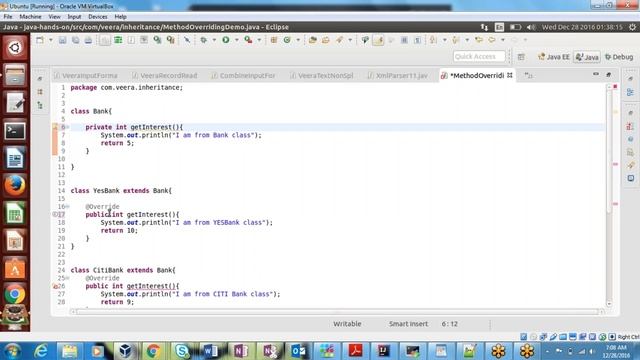Collapse the fold marker on line 16
This screenshot has width=640, height=360.
click(x=68, y=207)
